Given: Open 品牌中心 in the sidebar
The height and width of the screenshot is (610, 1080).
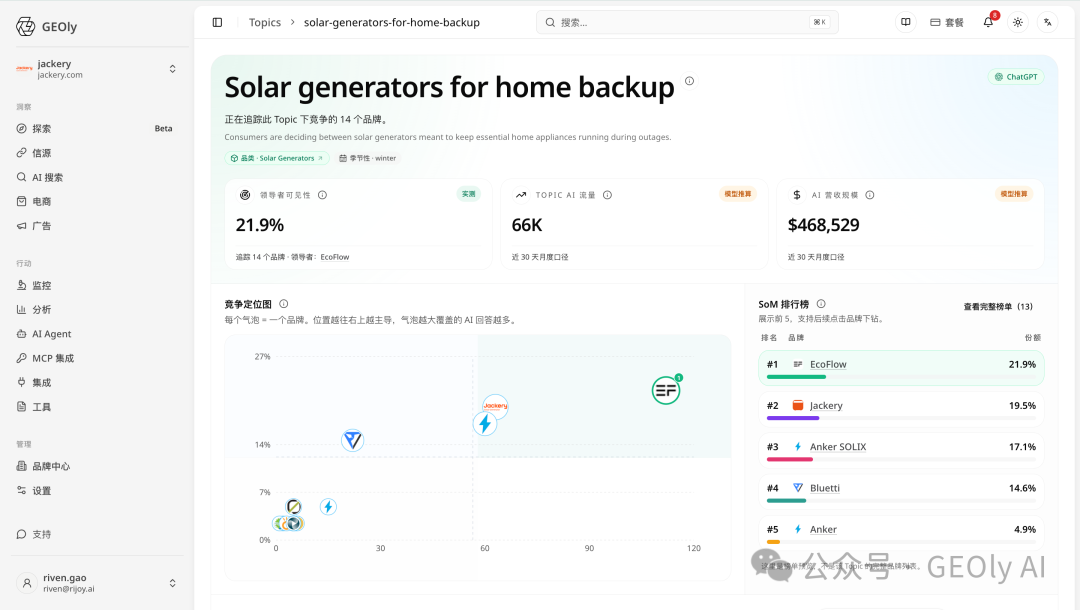Looking at the screenshot, I should pos(95,466).
